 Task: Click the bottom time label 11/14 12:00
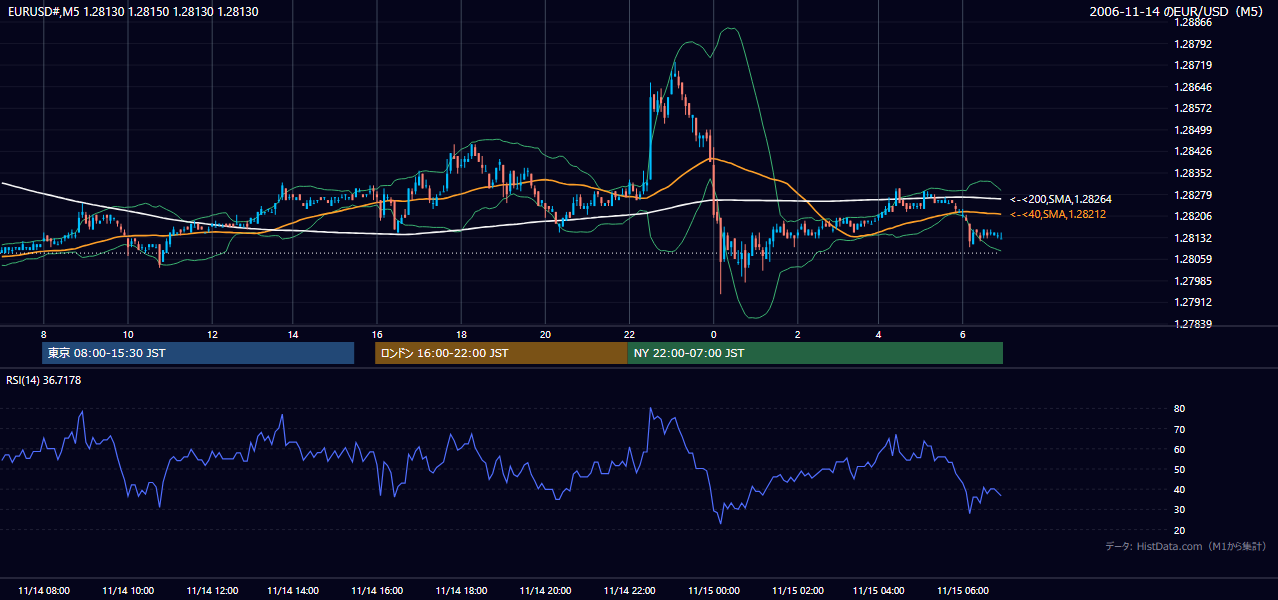211,591
